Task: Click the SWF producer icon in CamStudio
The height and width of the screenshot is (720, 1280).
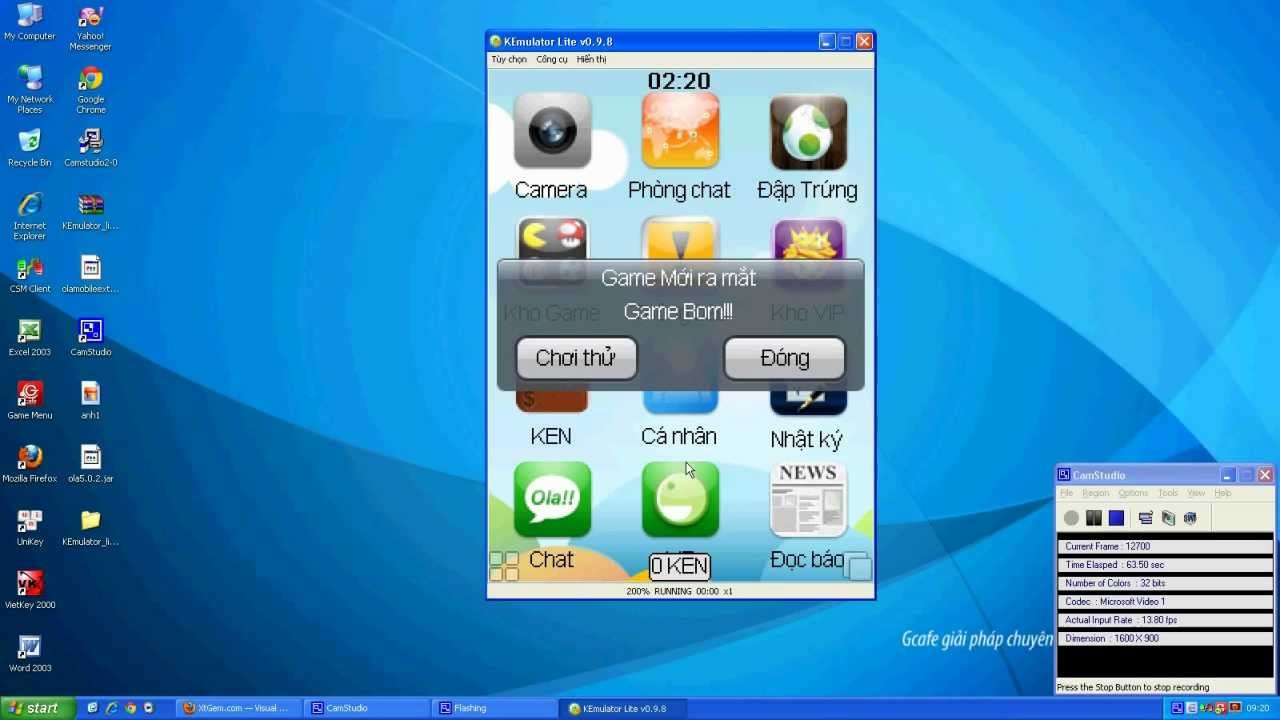Action: [1190, 518]
